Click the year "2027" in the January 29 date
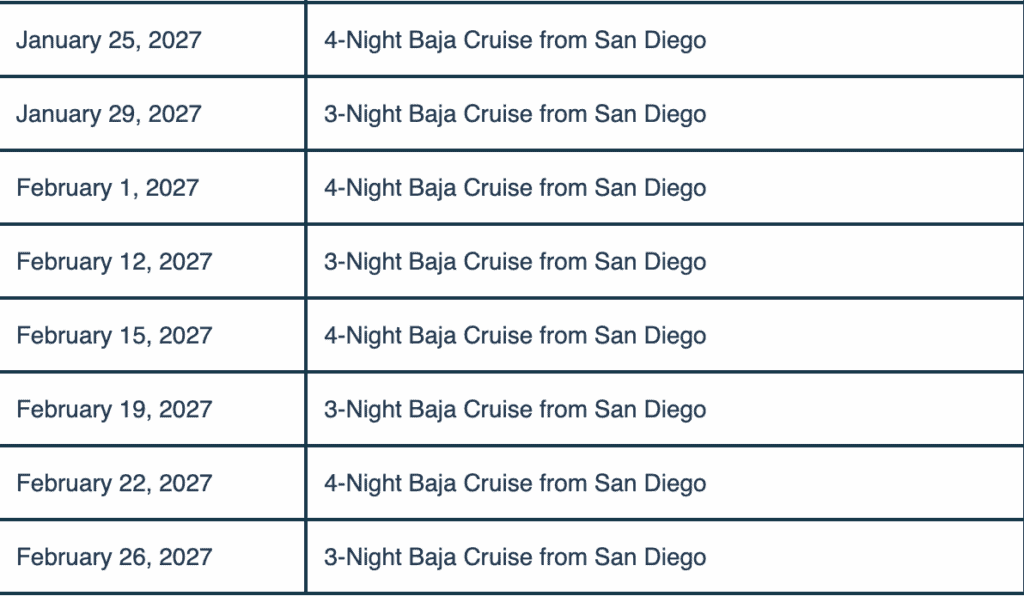The width and height of the screenshot is (1024, 596). [175, 114]
